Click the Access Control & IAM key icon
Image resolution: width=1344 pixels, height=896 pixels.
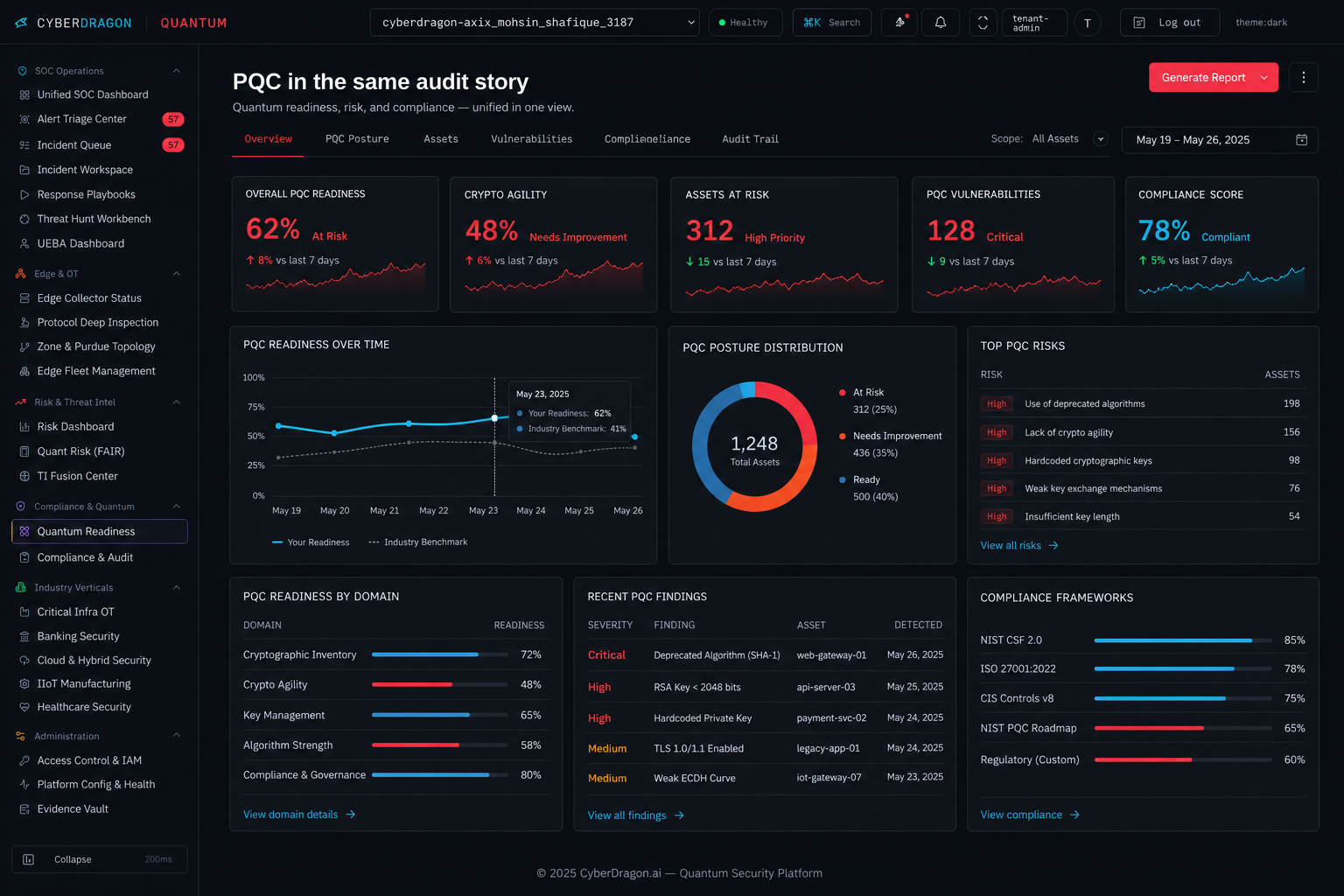pyautogui.click(x=24, y=760)
